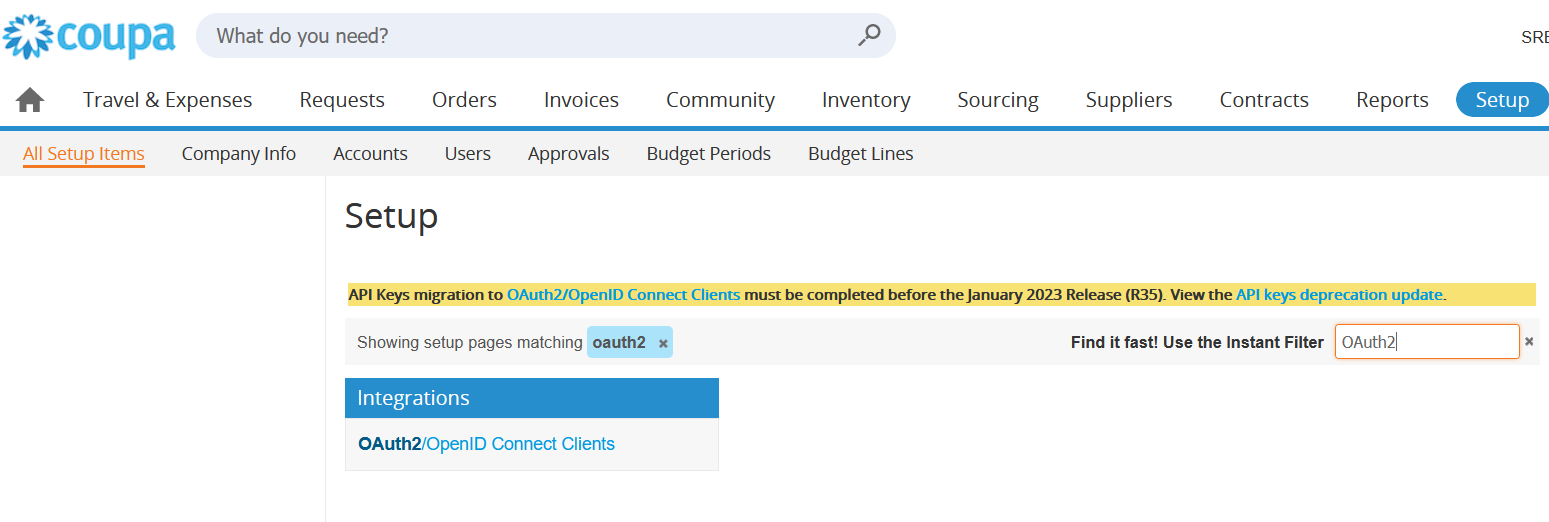Open the Invoices section
Image resolution: width=1549 pixels, height=522 pixels.
click(x=581, y=100)
